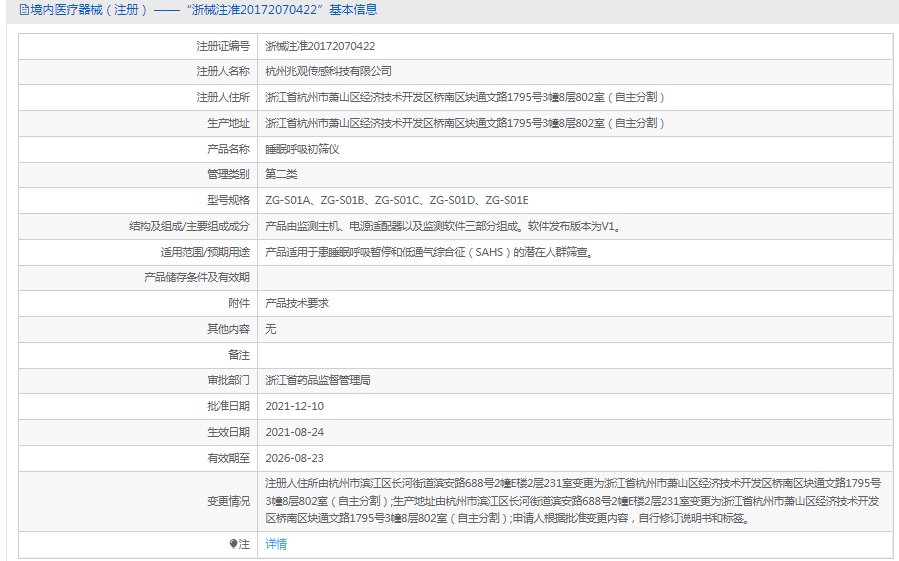Click the 附件 label
The image size is (899, 561).
coord(239,303)
